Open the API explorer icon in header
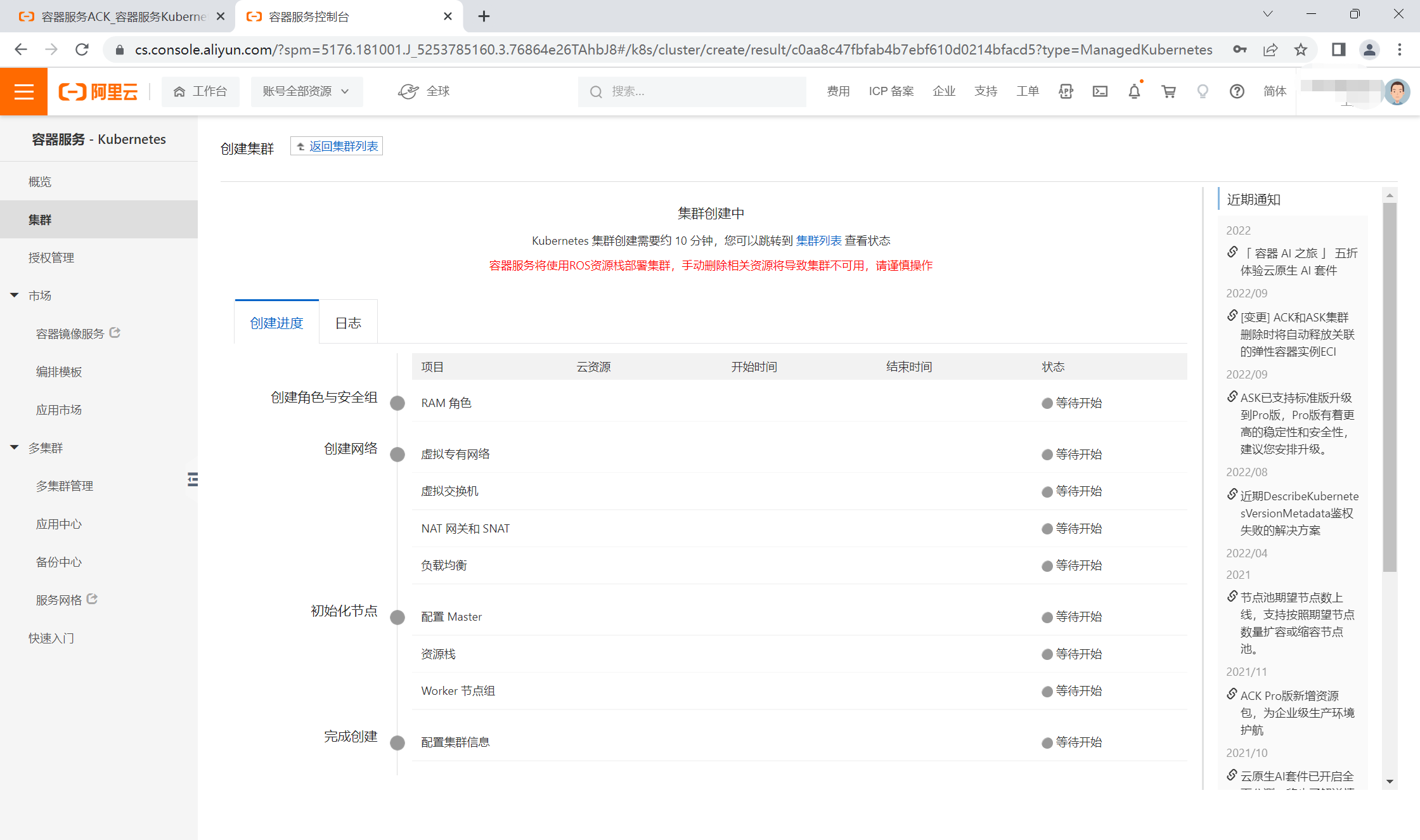Viewport: 1420px width, 840px height. point(1066,91)
